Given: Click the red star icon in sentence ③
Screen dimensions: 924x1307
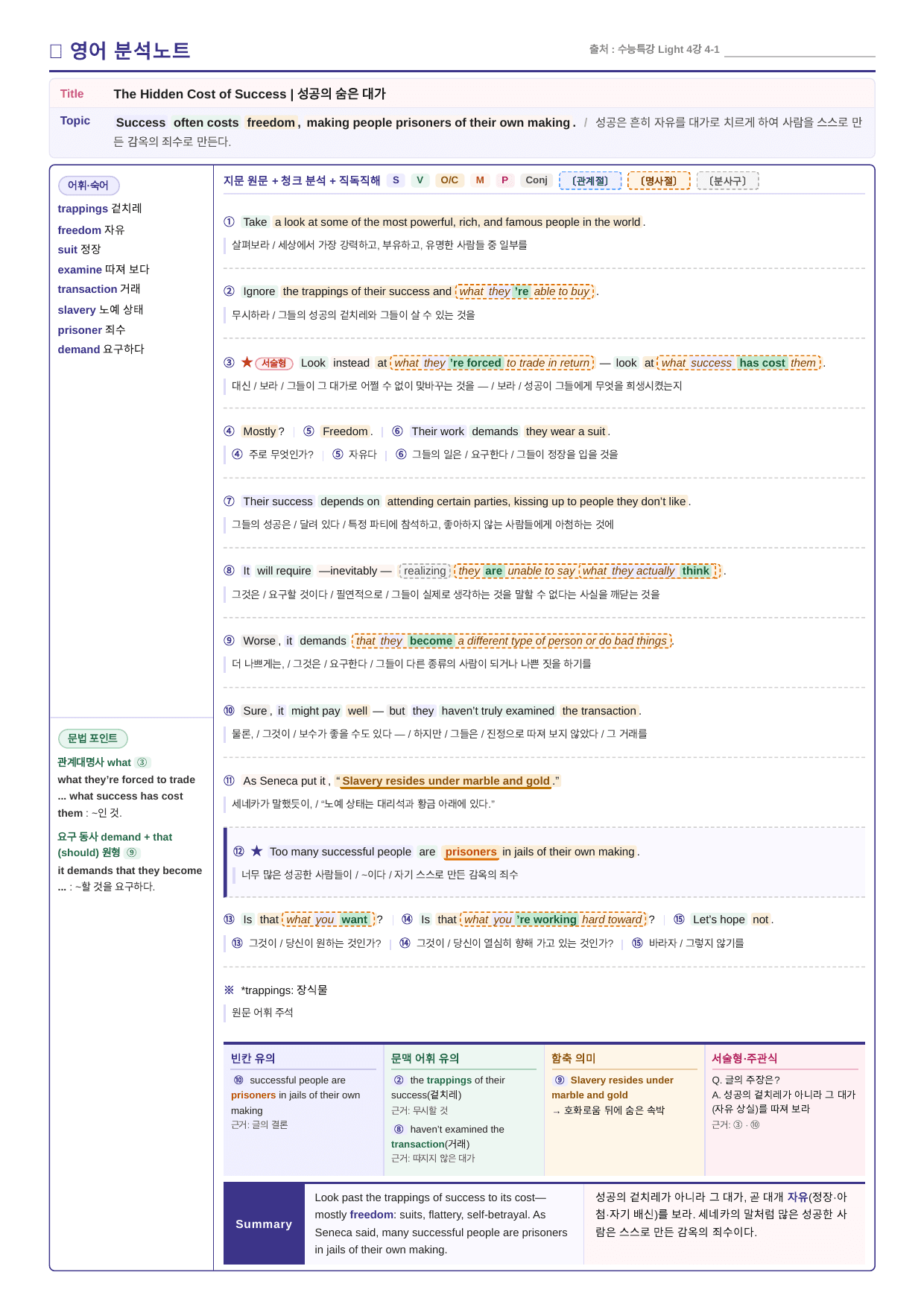Looking at the screenshot, I should pyautogui.click(x=247, y=362).
